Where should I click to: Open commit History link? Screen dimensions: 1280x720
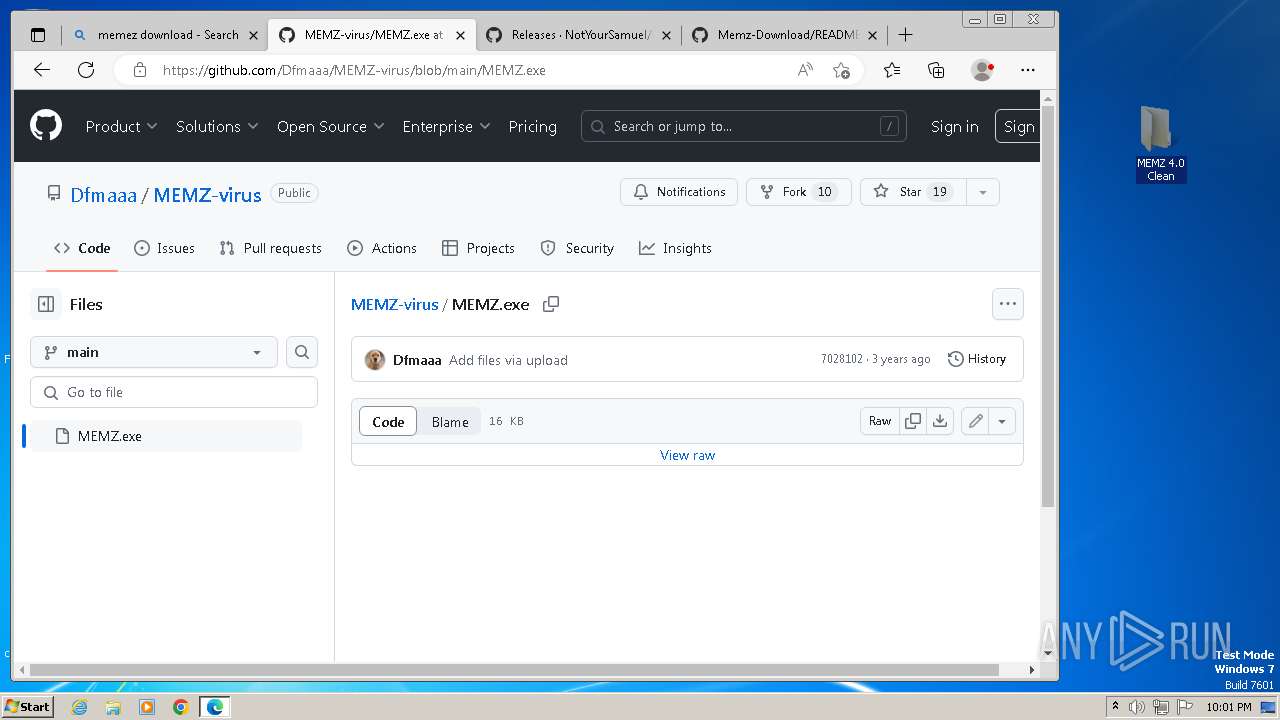point(976,359)
